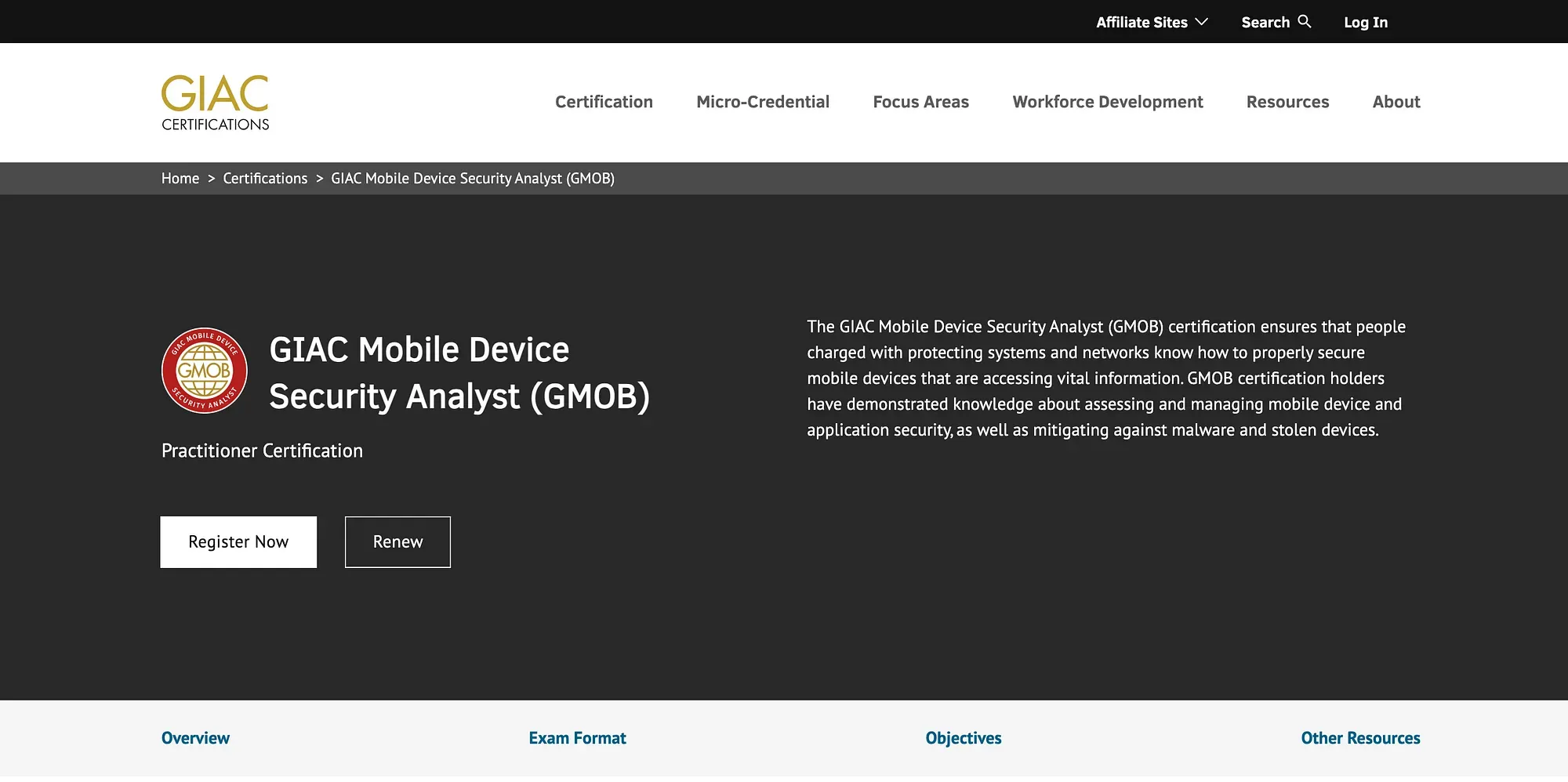Image resolution: width=1568 pixels, height=782 pixels.
Task: Open the Focus Areas menu
Action: point(920,102)
